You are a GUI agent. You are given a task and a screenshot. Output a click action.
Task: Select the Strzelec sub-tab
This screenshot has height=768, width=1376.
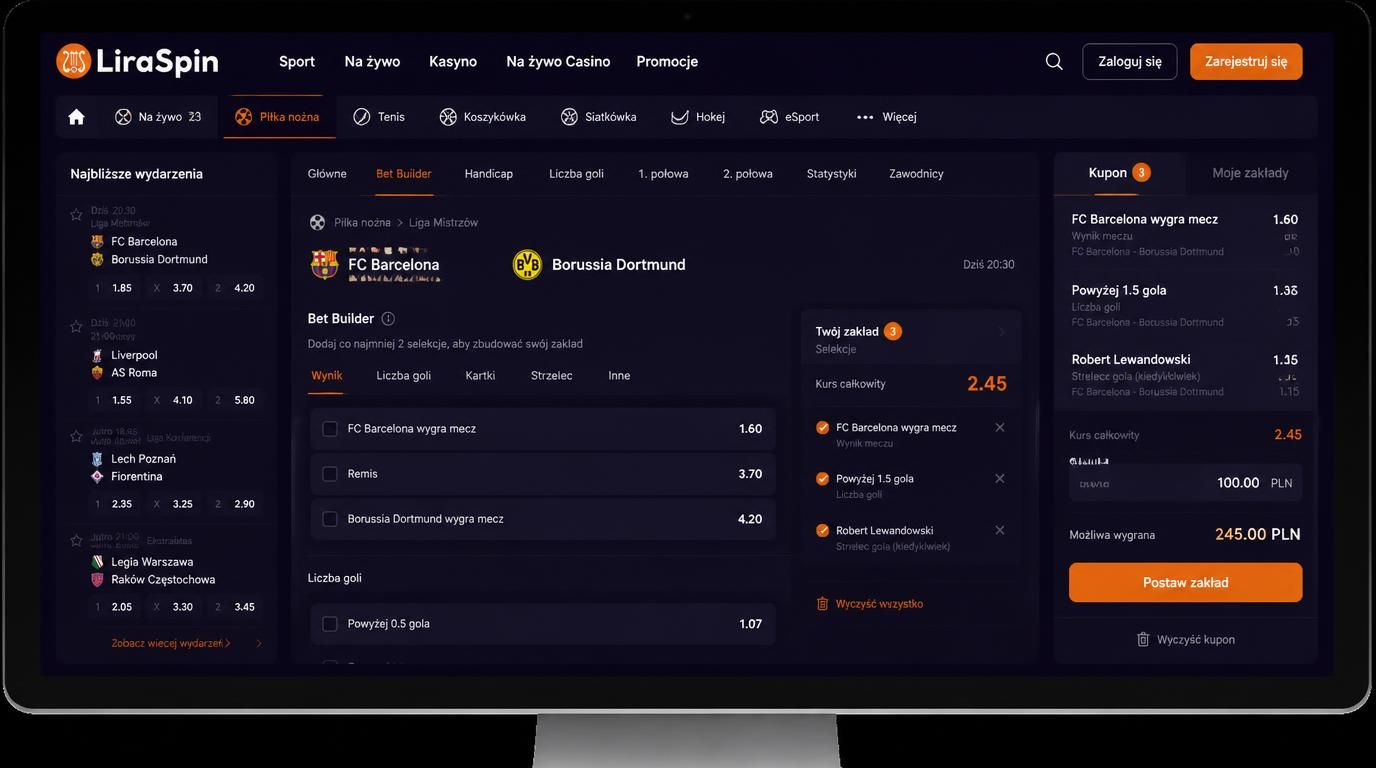(x=552, y=376)
